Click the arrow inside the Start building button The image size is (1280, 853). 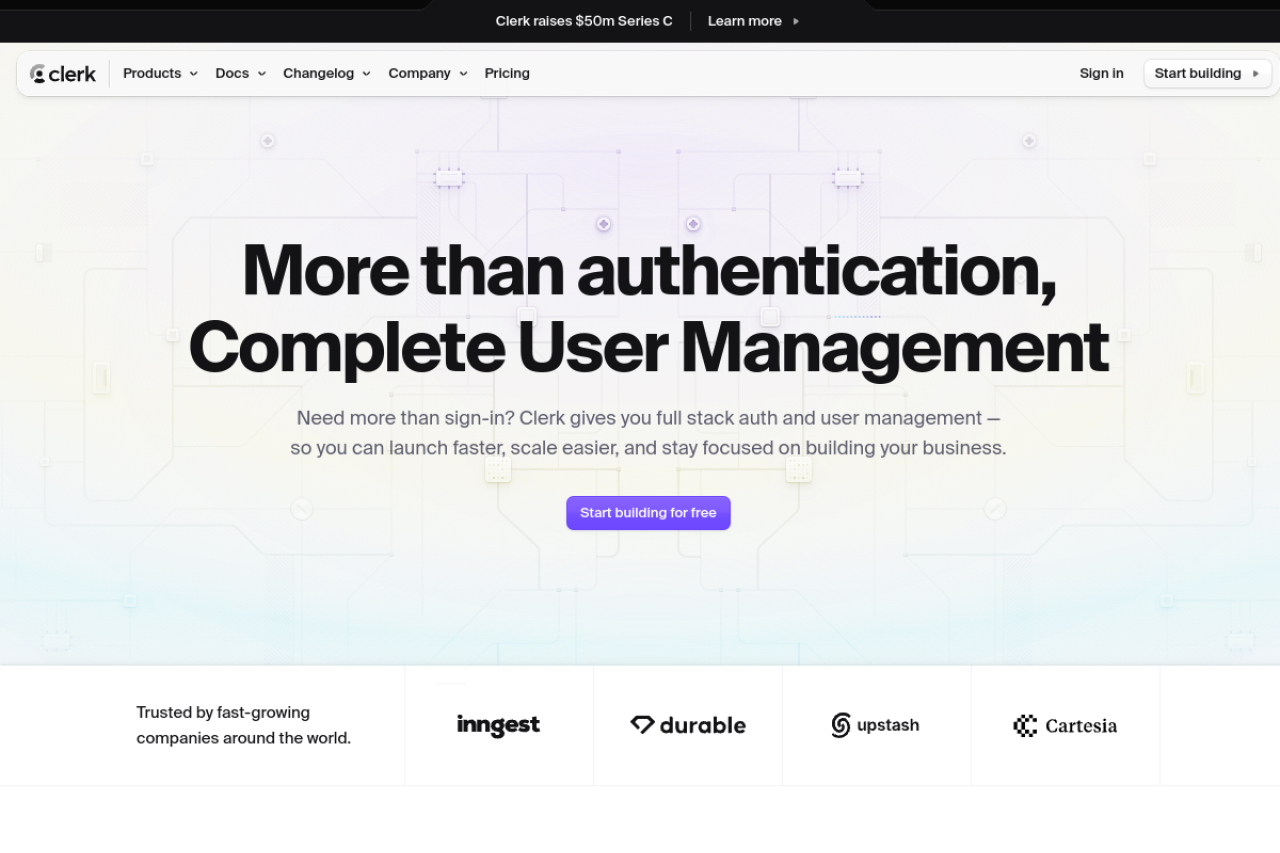1256,73
